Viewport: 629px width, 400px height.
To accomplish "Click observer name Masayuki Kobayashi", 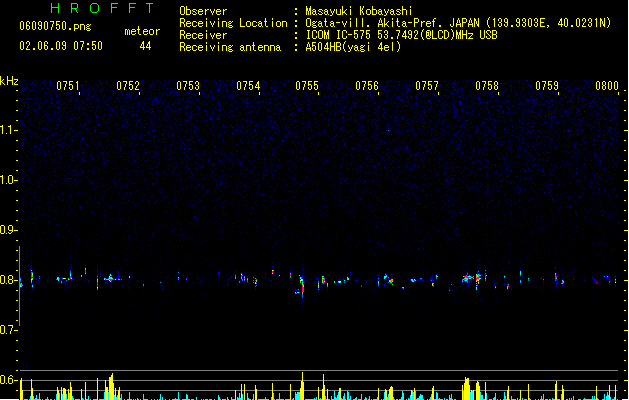I will 359,11.
